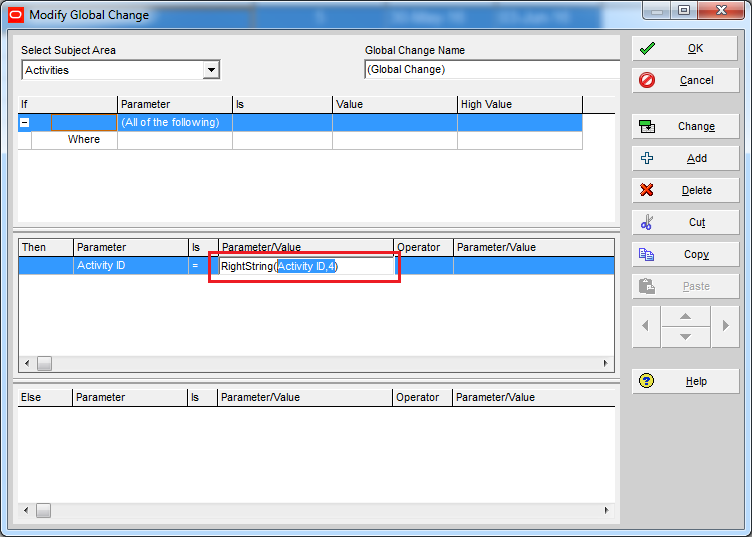Open the Select Subject Area dropdown
Screen dimensions: 752x537
pyautogui.click(x=210, y=70)
